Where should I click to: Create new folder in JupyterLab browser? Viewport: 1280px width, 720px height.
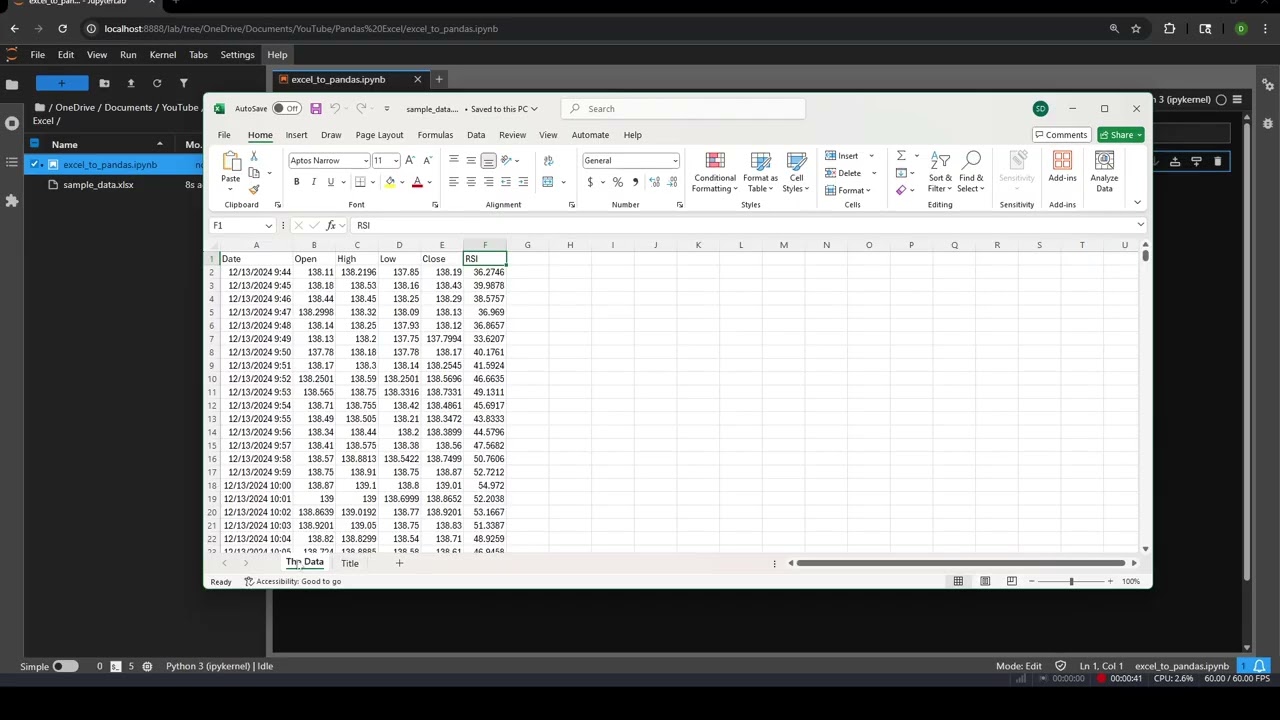(x=104, y=83)
